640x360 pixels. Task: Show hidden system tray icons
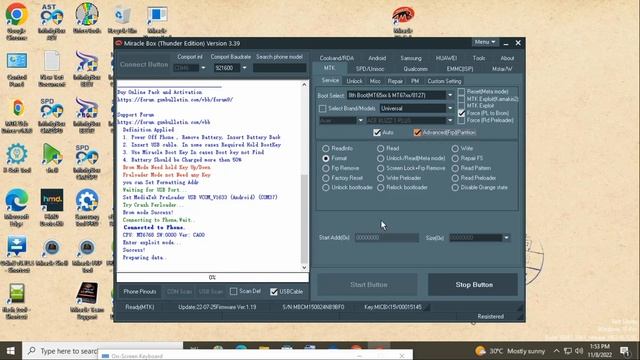click(556, 351)
